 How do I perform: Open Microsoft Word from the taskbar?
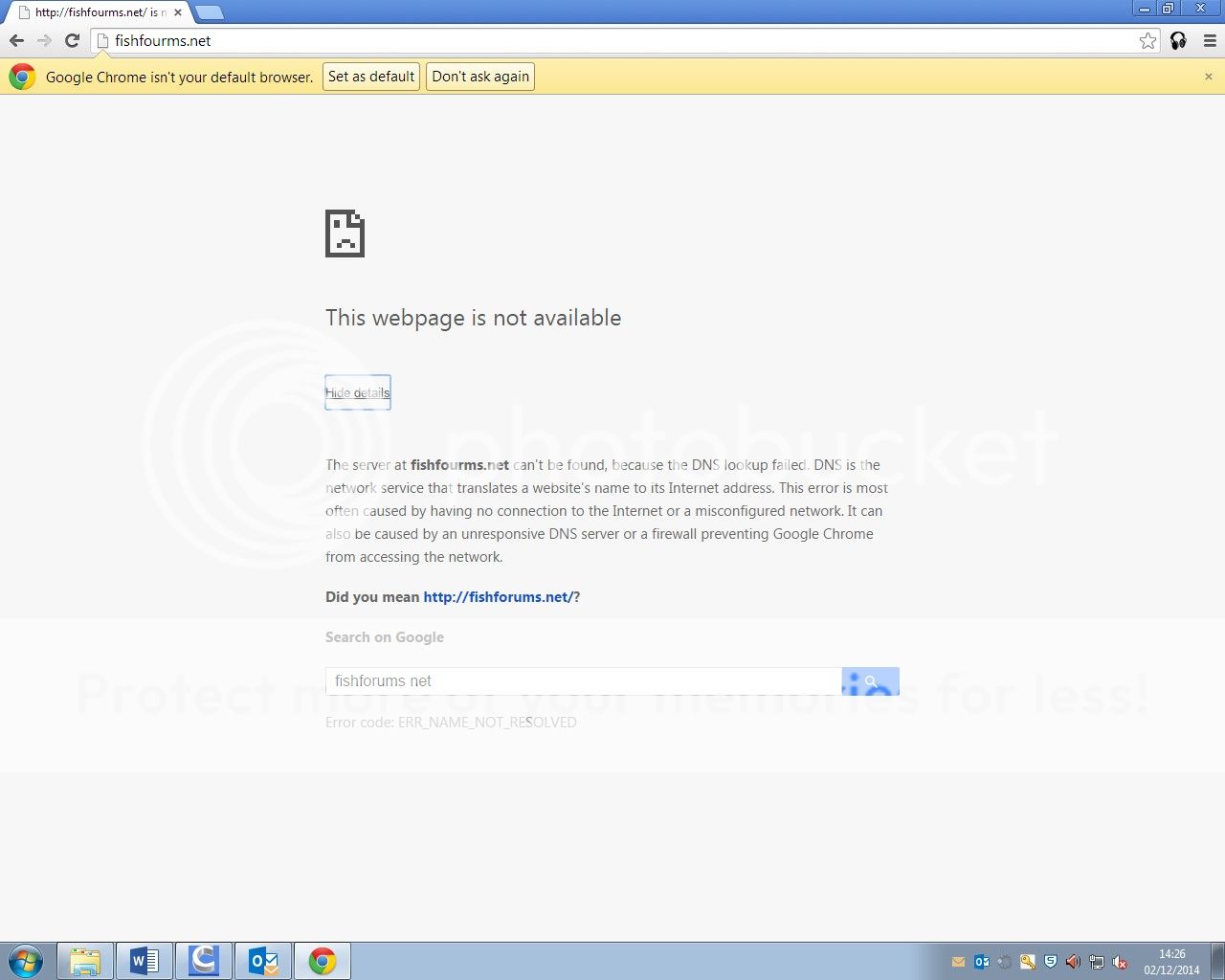145,961
